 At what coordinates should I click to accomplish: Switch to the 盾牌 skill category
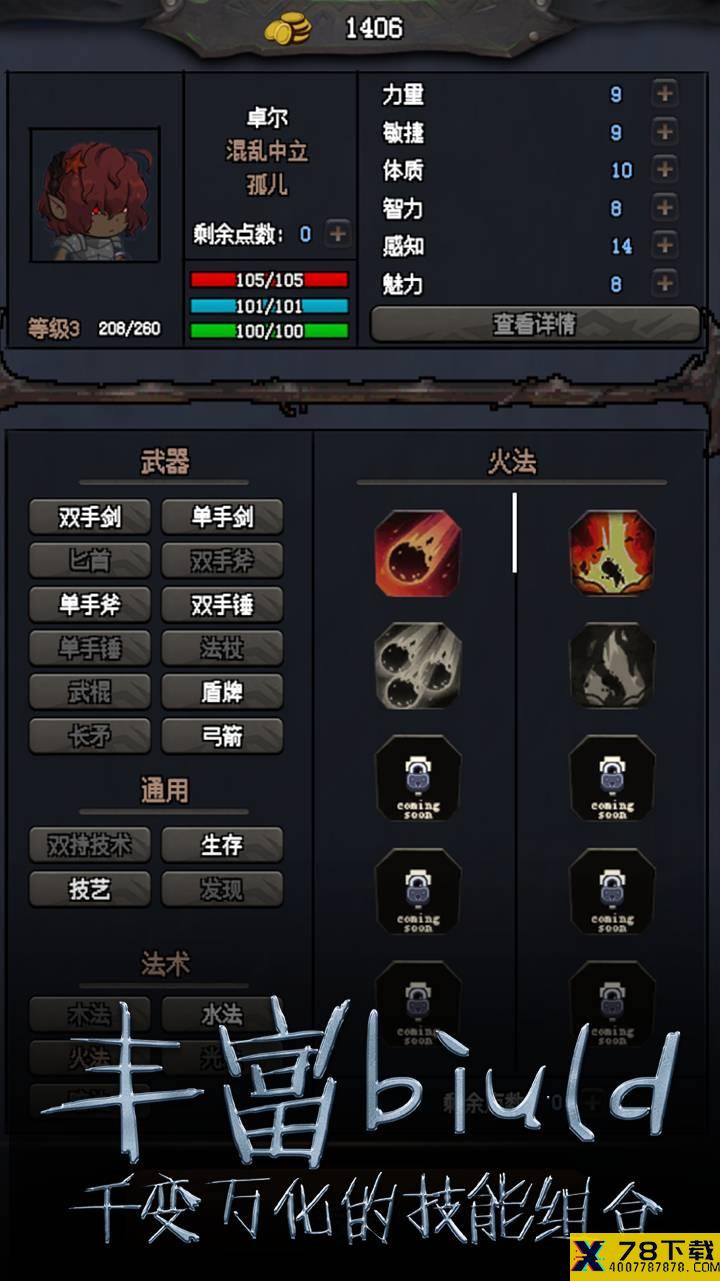click(222, 692)
